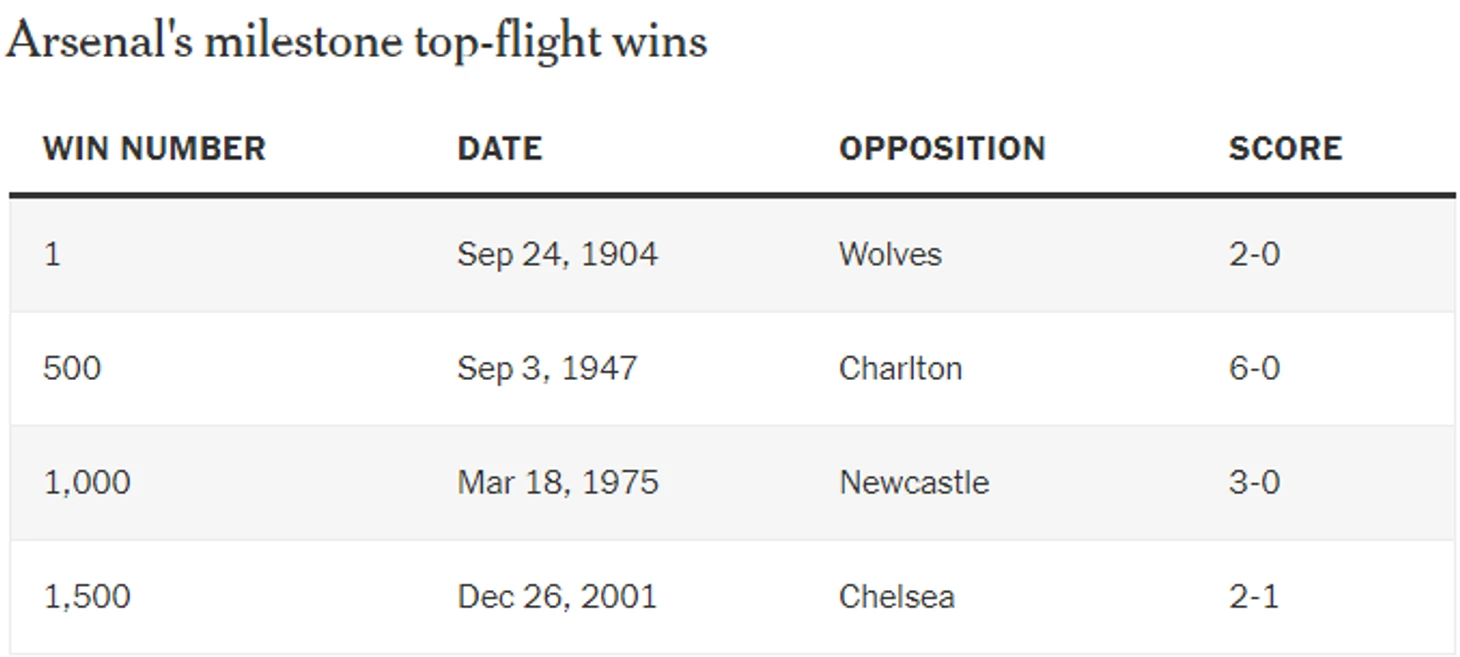Click the OPPOSITION column header
Screen dimensions: 1460x657
942,148
